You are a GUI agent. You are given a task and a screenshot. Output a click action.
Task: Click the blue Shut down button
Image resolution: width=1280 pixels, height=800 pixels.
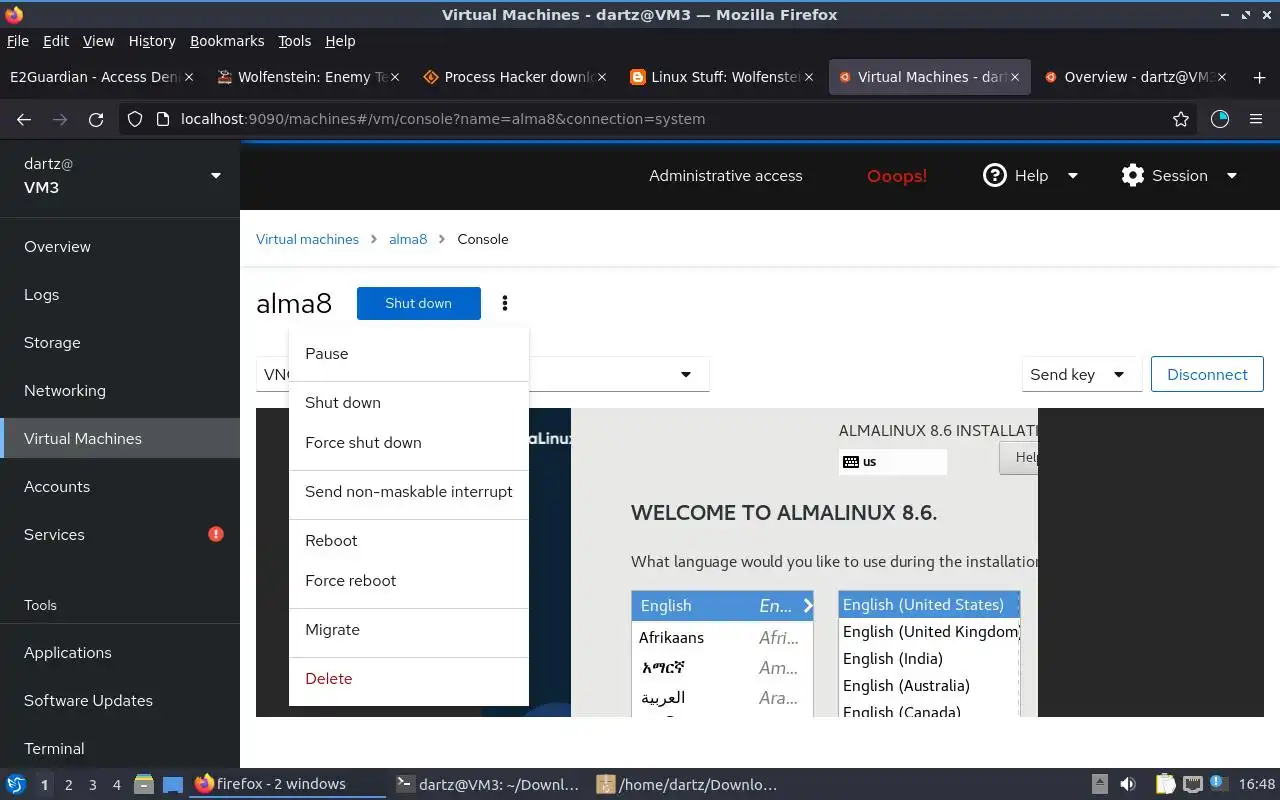(x=419, y=303)
